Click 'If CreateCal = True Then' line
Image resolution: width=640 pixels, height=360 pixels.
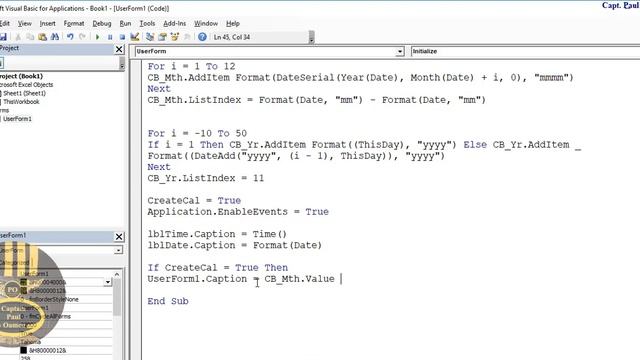point(218,268)
